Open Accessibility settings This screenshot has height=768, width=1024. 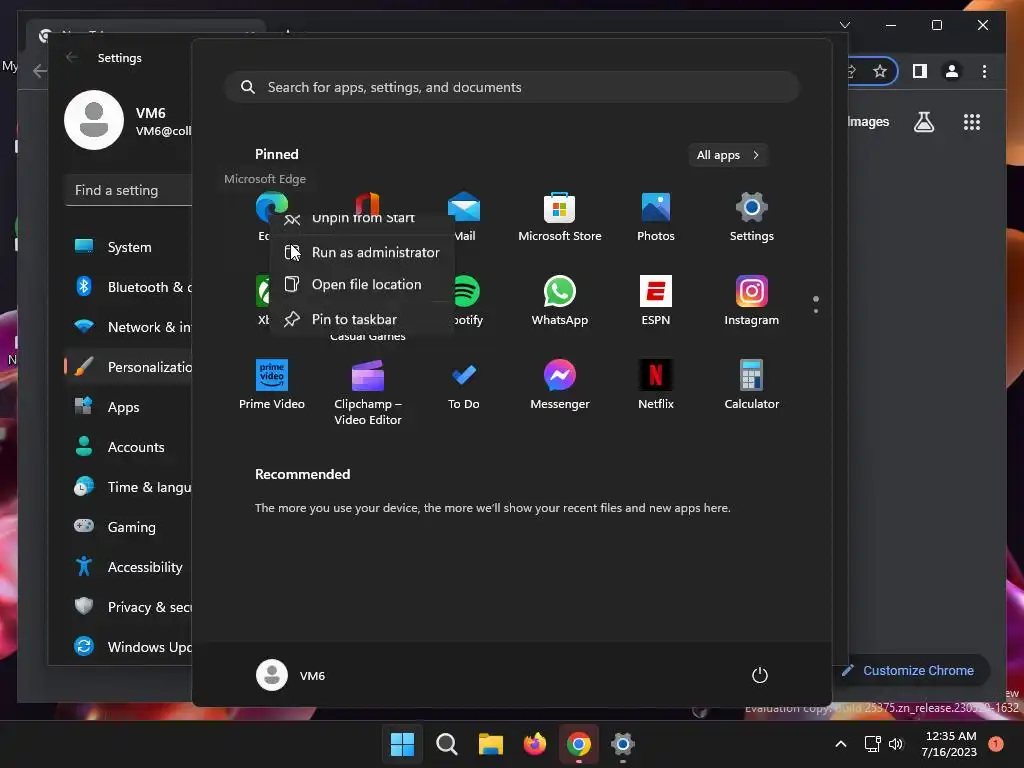coord(129,567)
